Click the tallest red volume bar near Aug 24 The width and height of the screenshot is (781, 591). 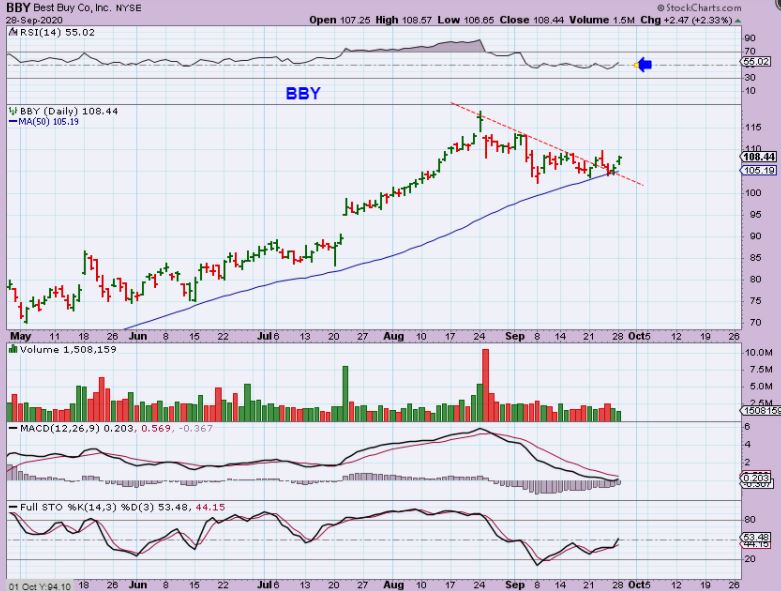[x=486, y=385]
